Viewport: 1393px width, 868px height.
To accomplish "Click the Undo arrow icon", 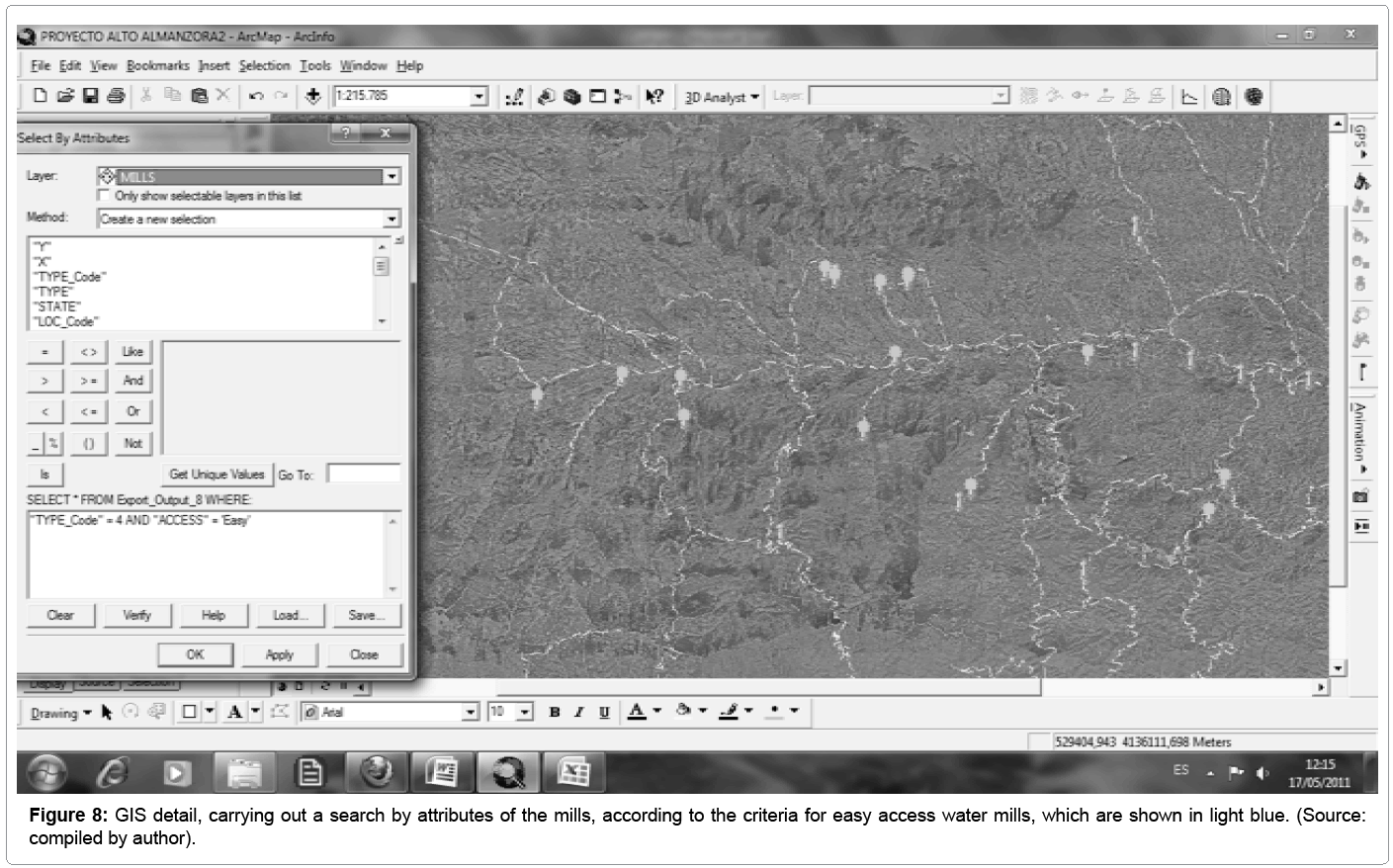I will tap(256, 96).
